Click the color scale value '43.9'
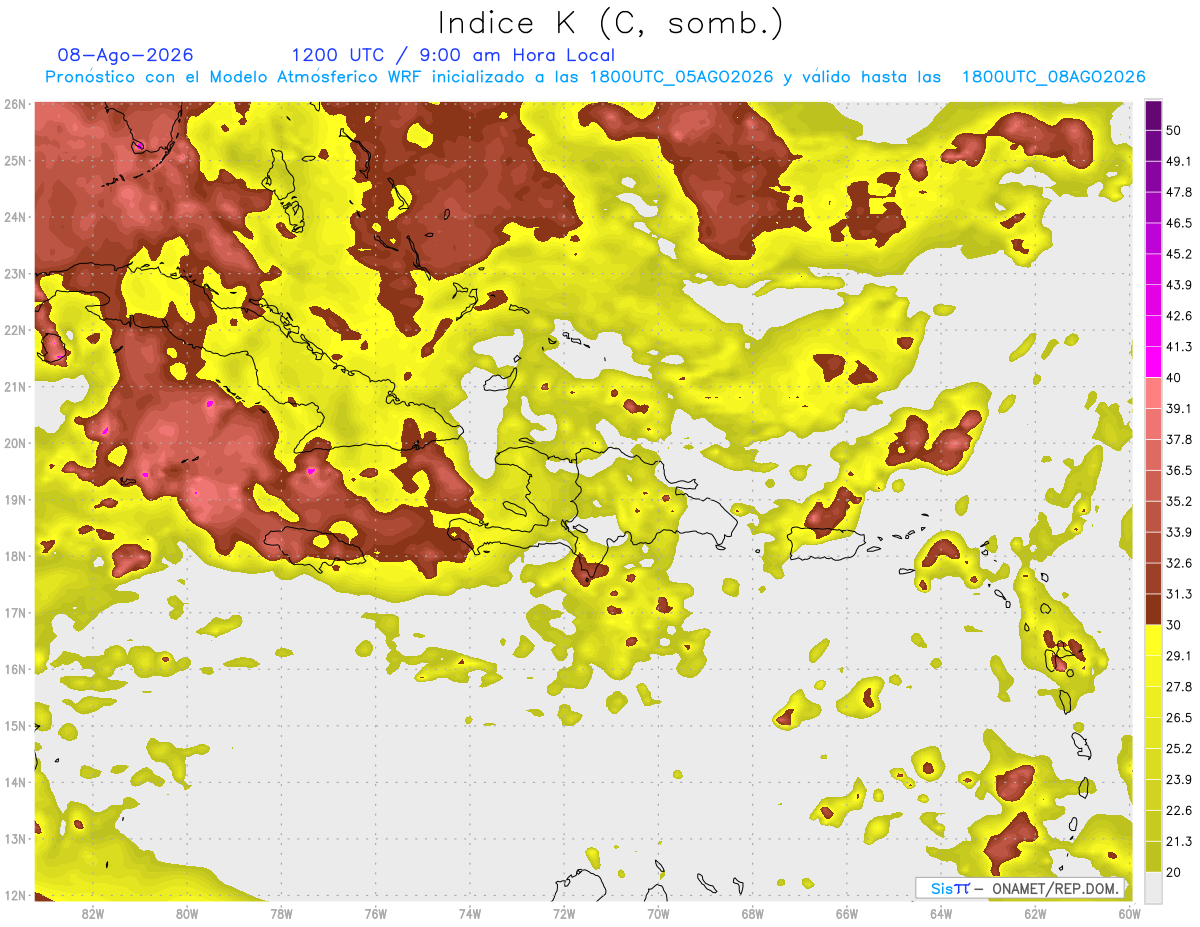The height and width of the screenshot is (927, 1200). [x=1179, y=285]
